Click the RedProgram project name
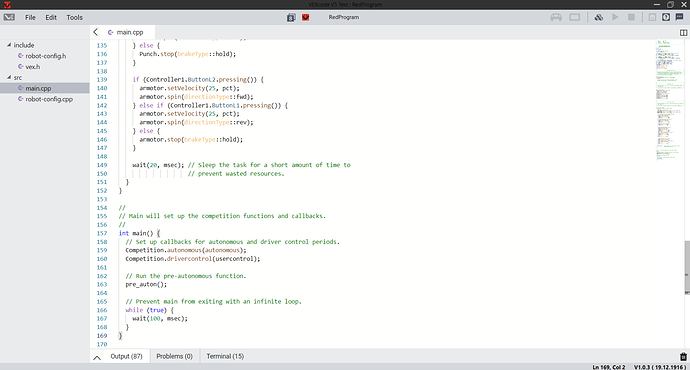 point(344,17)
